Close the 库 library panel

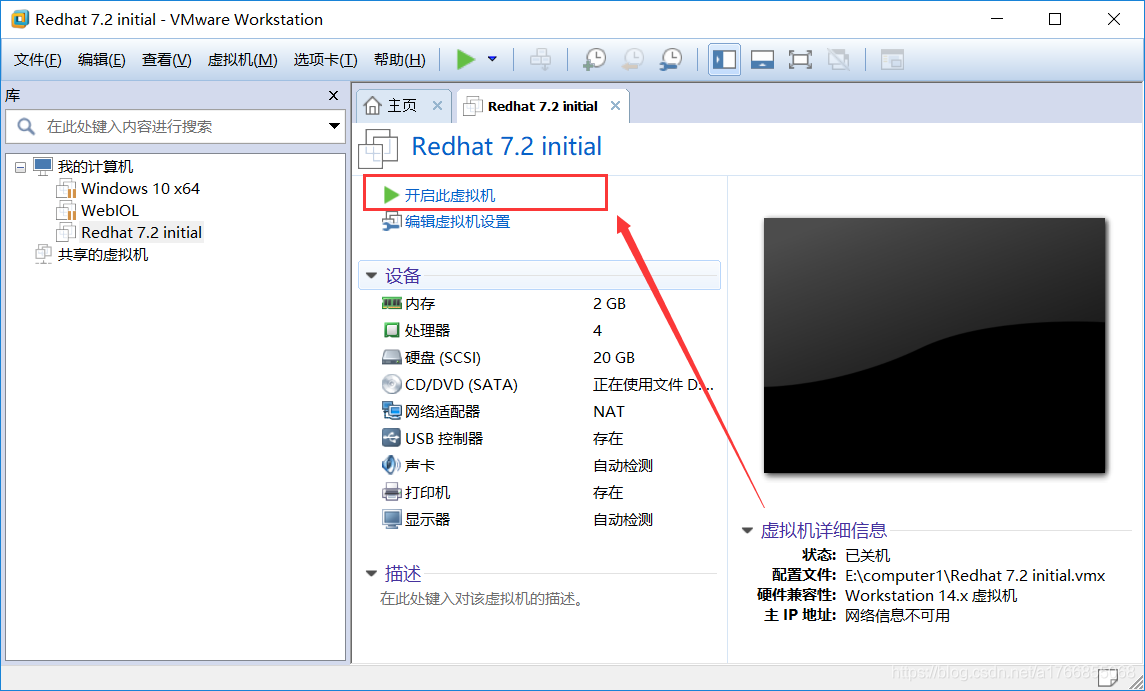tap(334, 96)
